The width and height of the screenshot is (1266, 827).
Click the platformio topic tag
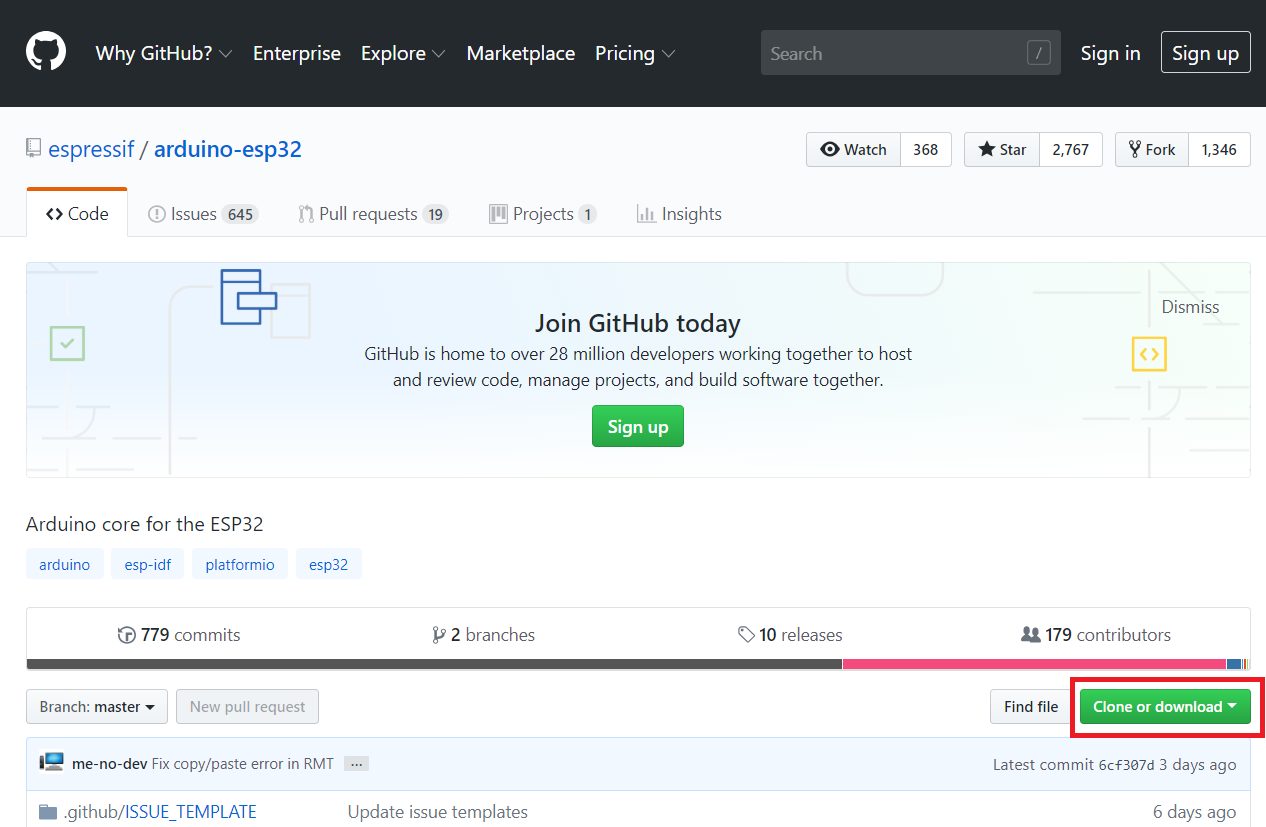tap(240, 564)
